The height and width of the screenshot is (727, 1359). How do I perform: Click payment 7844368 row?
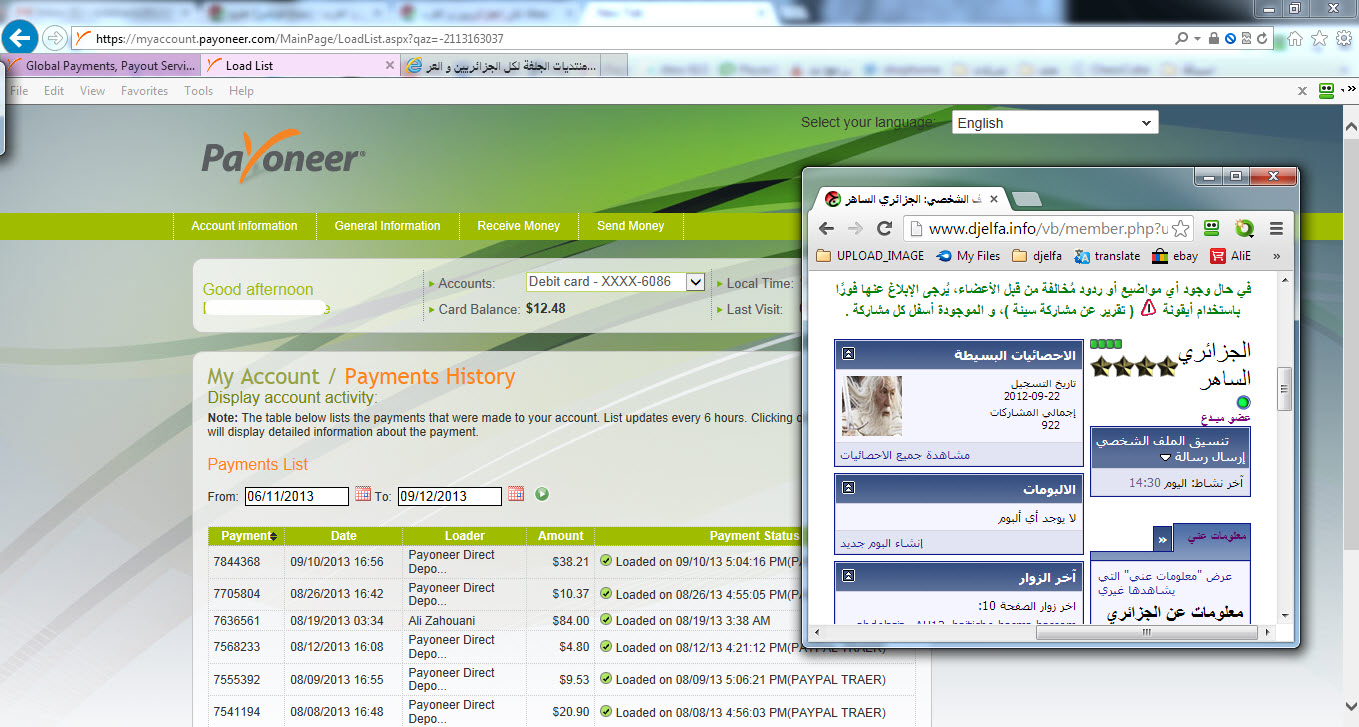pos(561,562)
